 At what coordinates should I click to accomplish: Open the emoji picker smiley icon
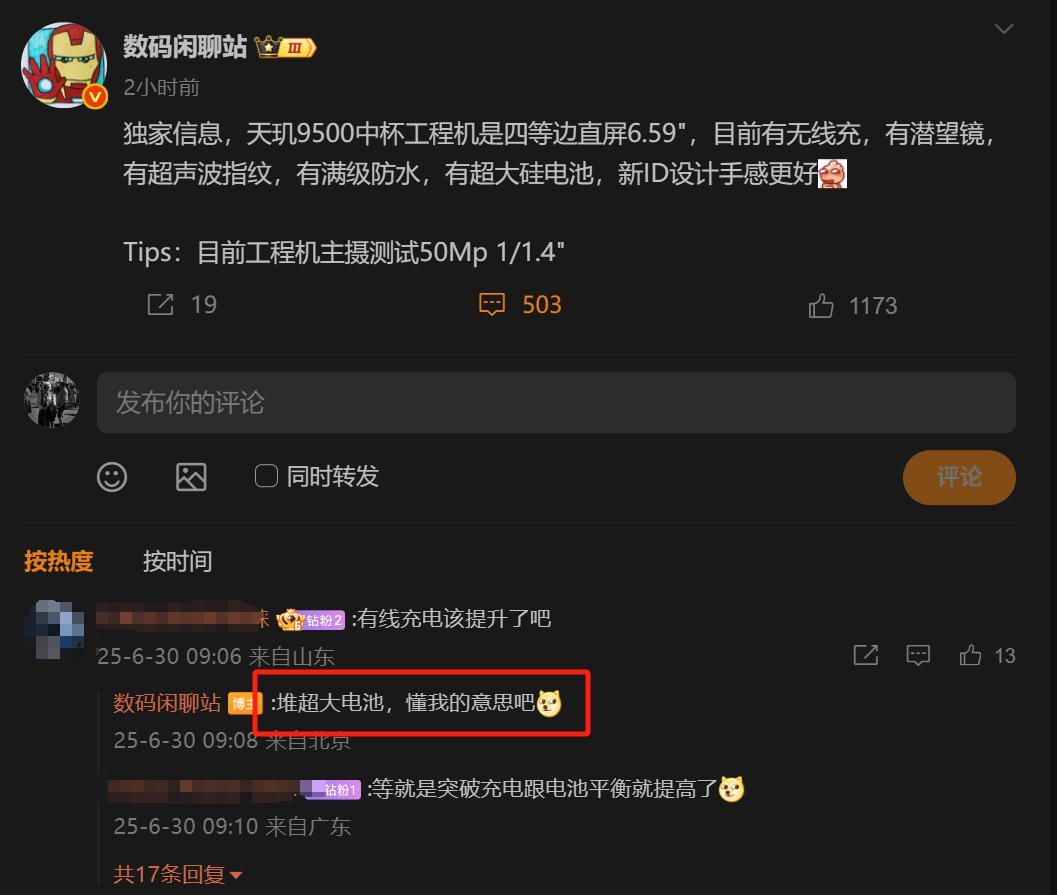[112, 477]
